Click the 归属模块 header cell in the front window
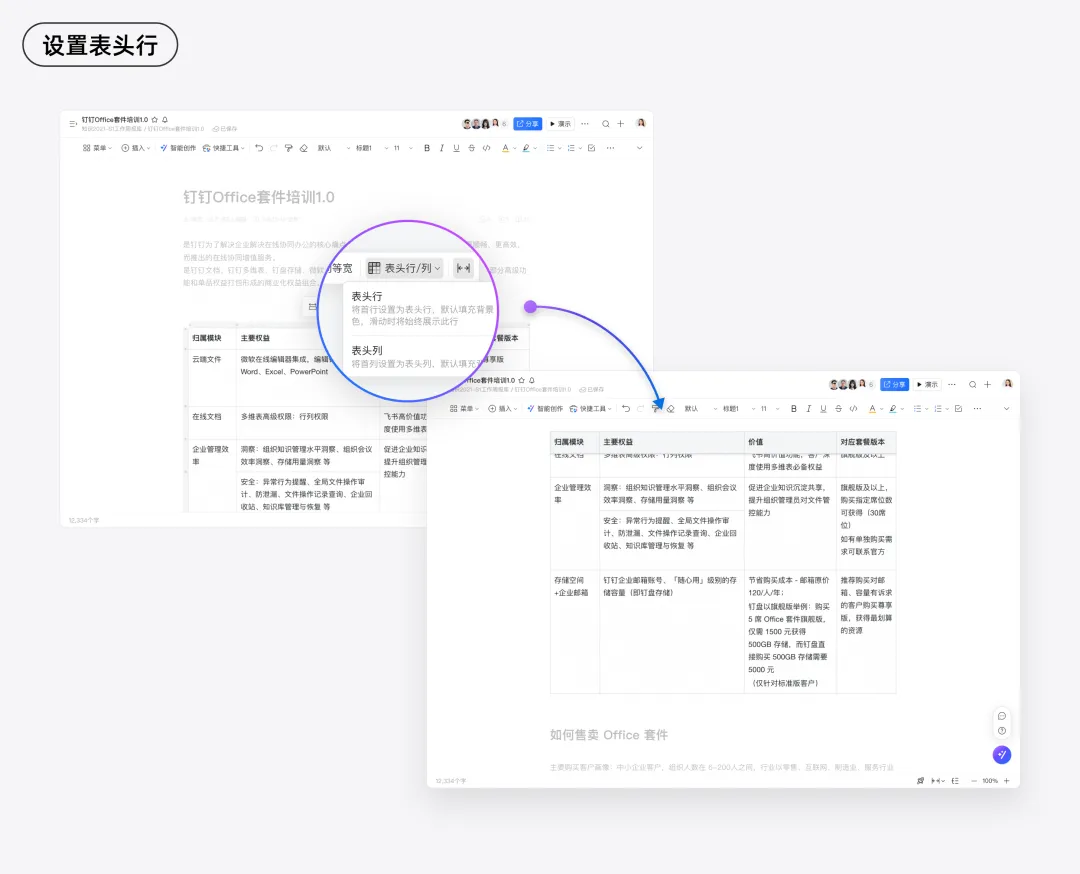Image resolution: width=1080 pixels, height=874 pixels. [x=575, y=442]
